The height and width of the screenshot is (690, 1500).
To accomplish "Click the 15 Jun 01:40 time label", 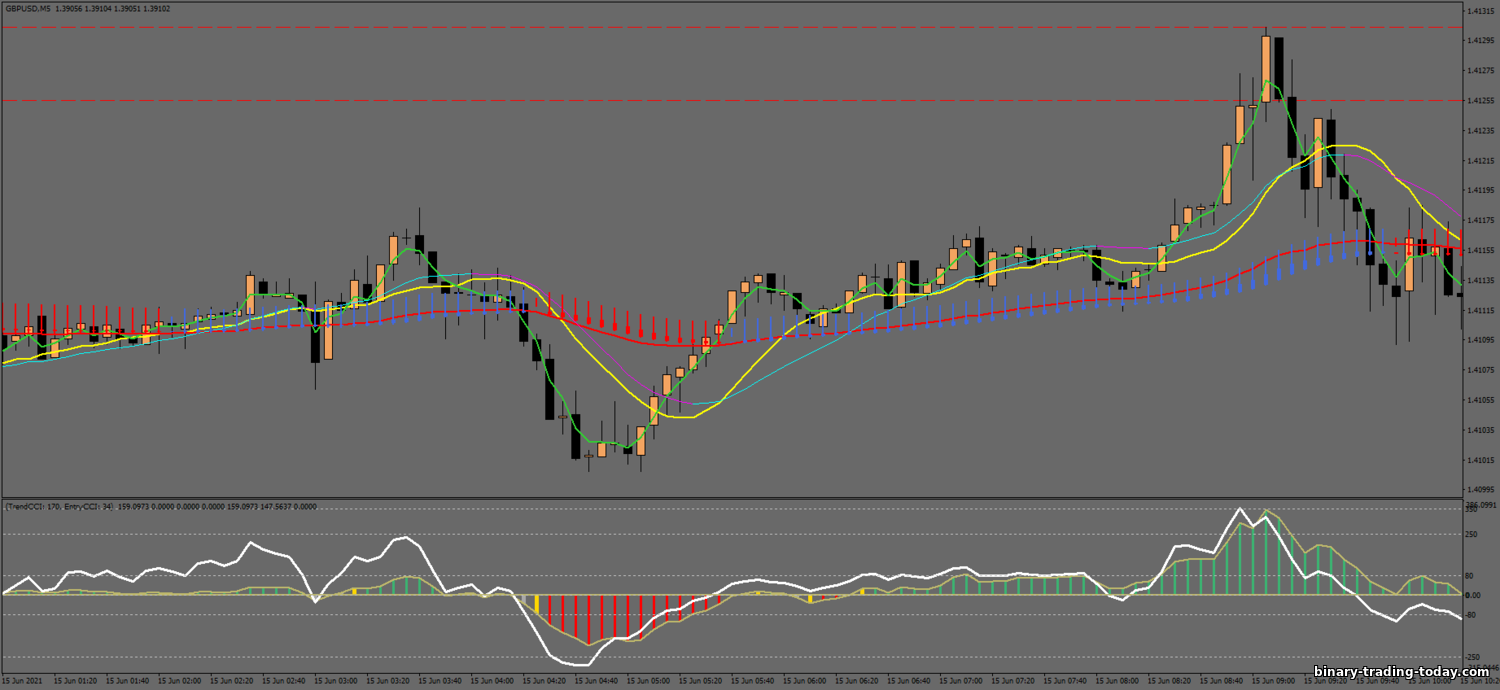I will point(130,680).
